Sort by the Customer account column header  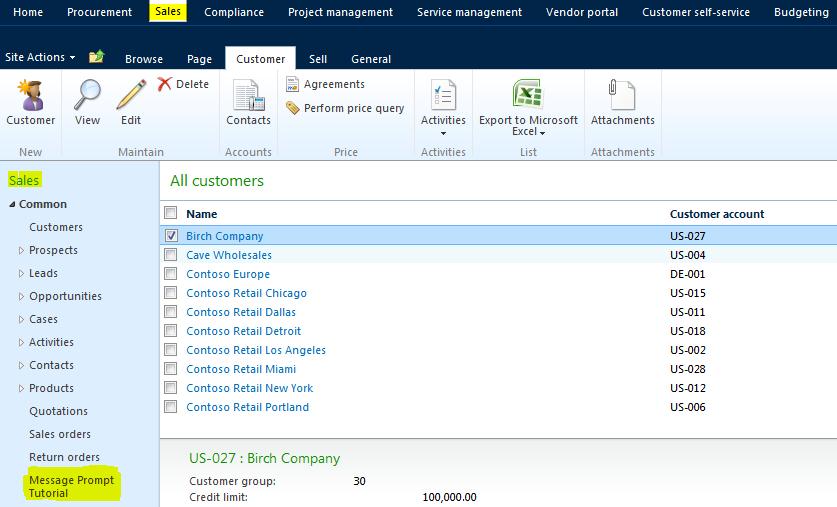(717, 213)
